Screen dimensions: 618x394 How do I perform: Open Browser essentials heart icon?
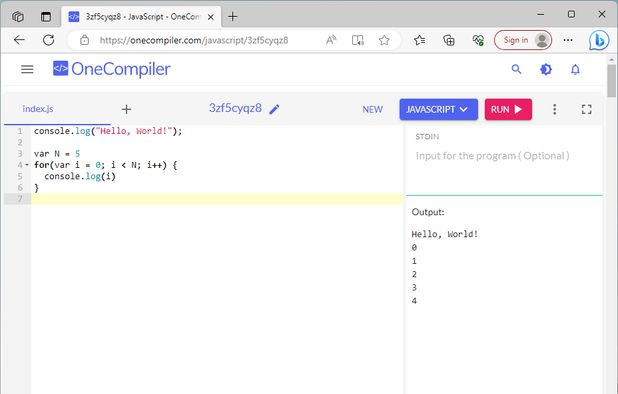[478, 40]
